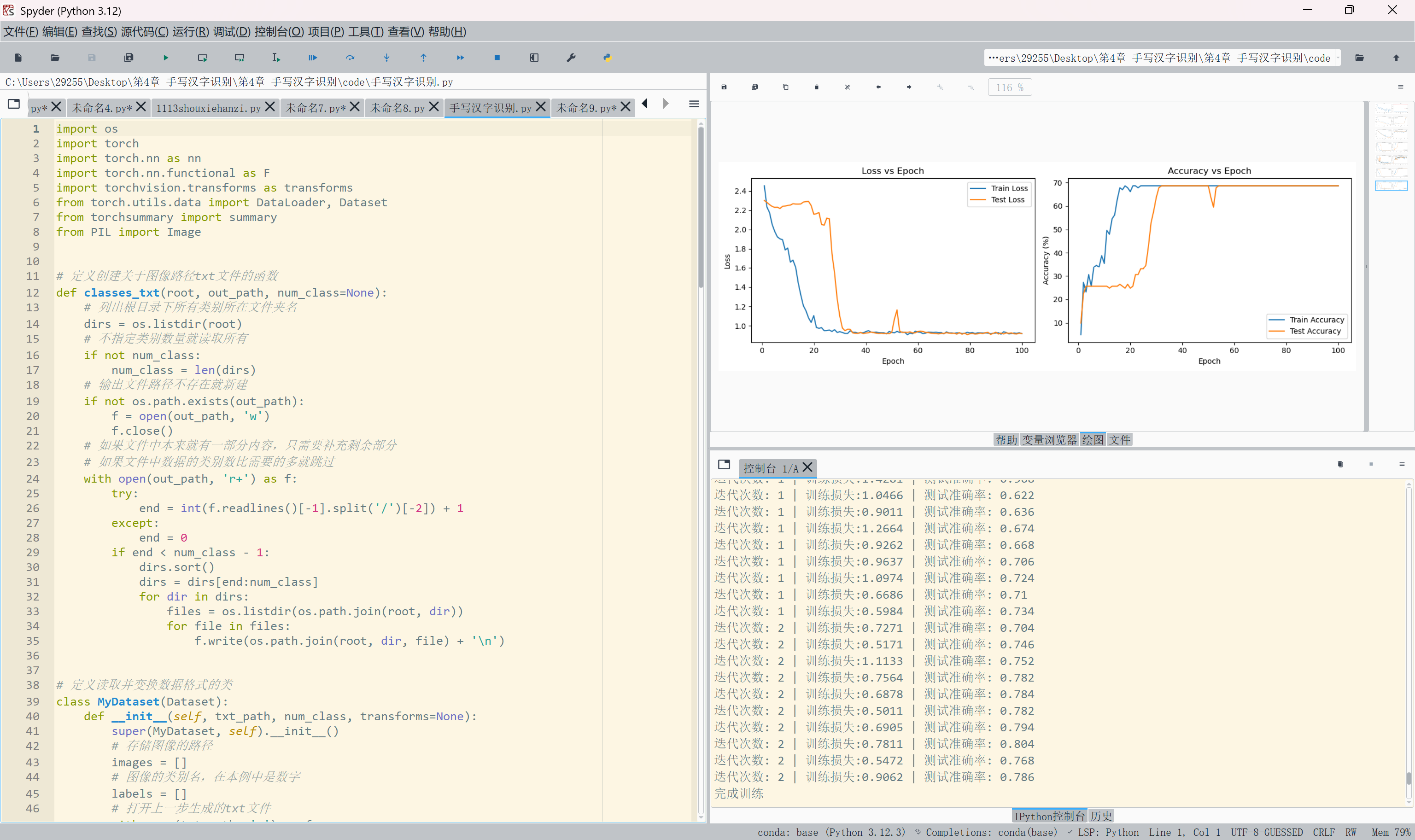Click the step over icon
Viewport: 1415px width, 840px height.
350,58
